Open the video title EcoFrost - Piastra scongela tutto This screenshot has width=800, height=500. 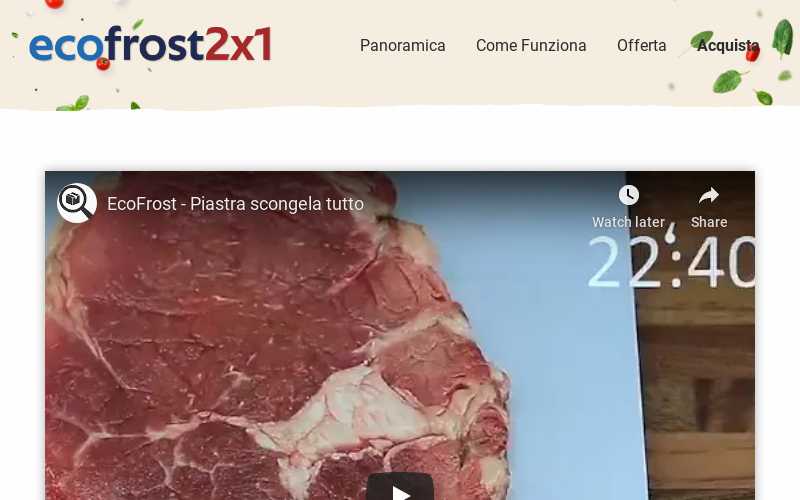coord(235,204)
